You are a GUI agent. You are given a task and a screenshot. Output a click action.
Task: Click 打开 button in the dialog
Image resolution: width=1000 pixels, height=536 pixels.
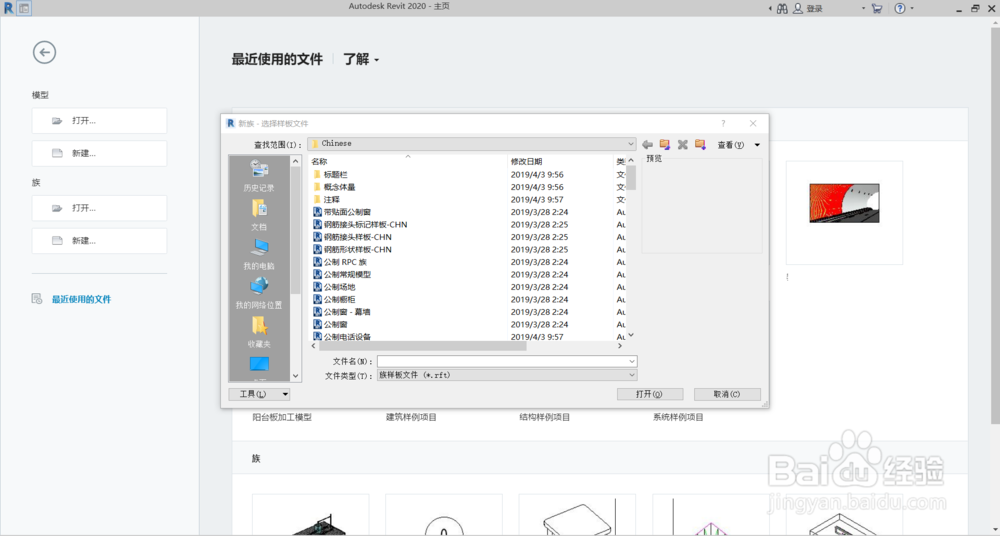click(650, 394)
